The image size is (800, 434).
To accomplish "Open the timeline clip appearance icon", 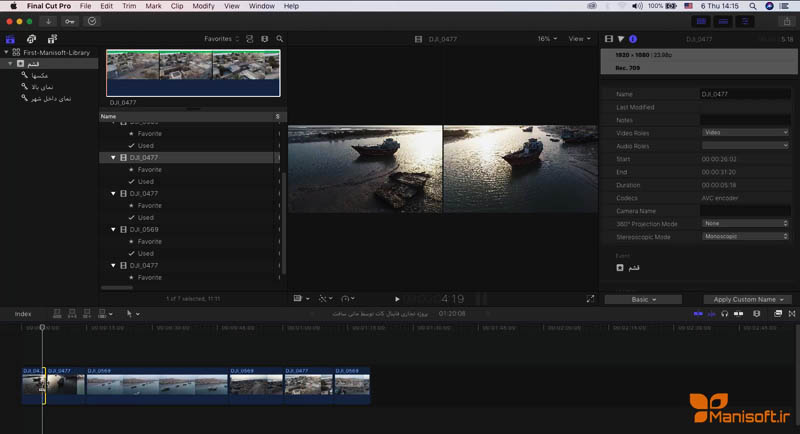I will click(757, 314).
